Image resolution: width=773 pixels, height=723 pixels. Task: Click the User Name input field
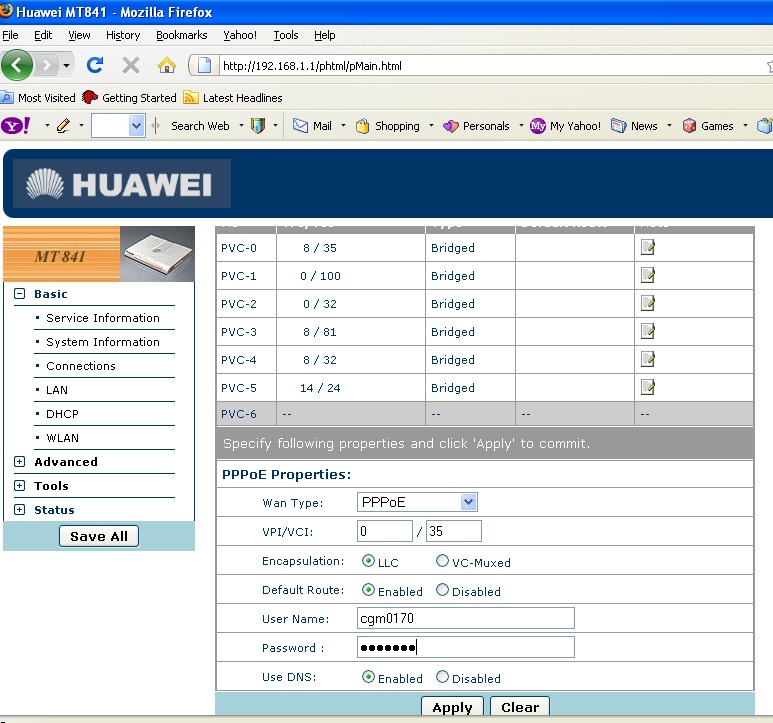click(x=465, y=618)
